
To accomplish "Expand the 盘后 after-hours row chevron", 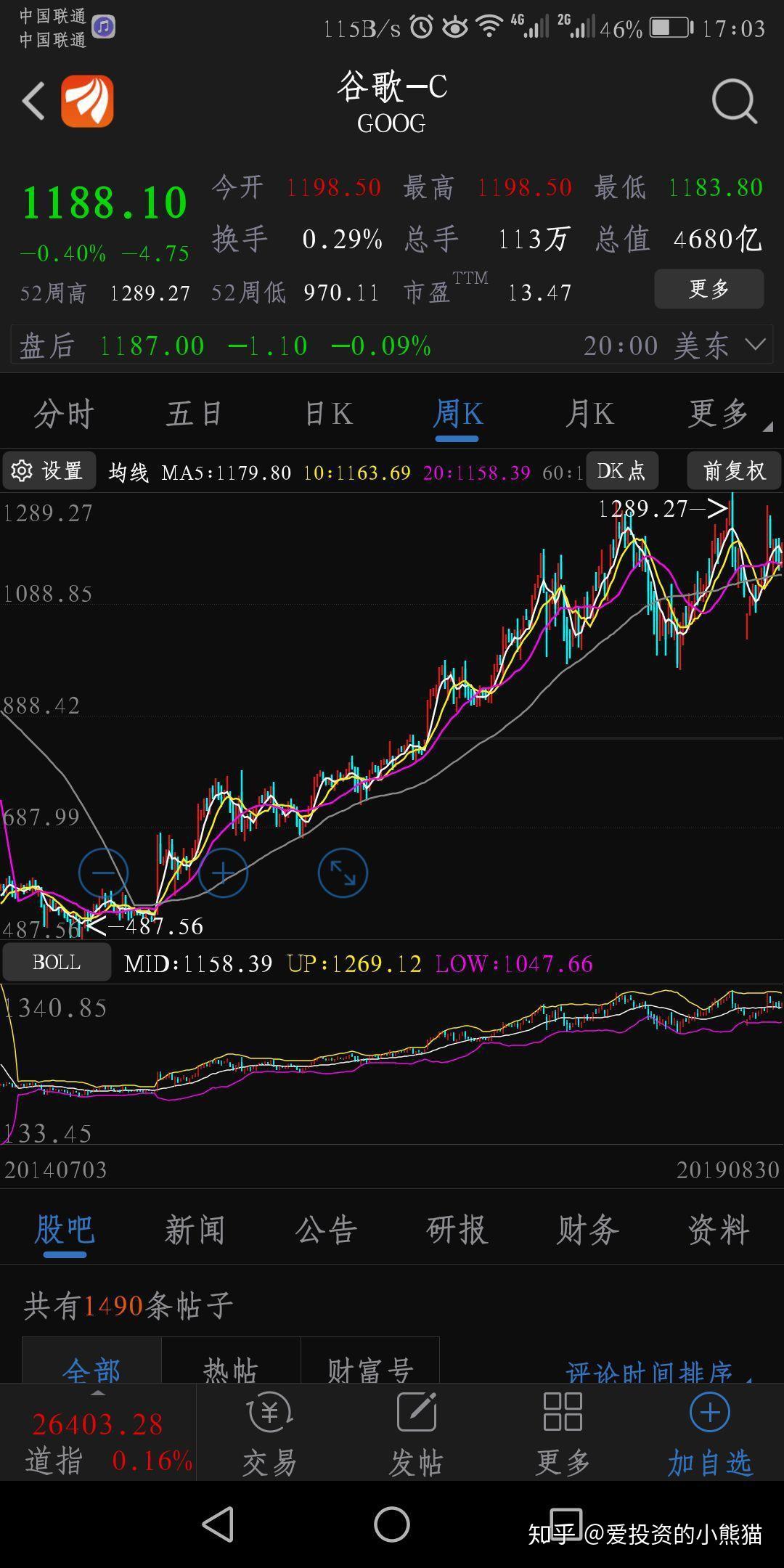I will point(756,345).
